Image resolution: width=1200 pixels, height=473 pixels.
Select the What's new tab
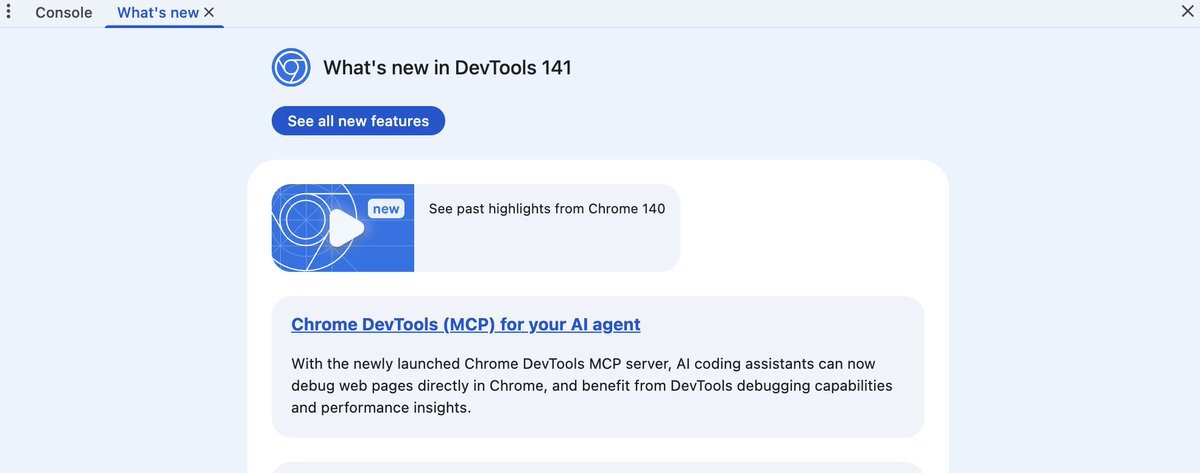point(157,13)
